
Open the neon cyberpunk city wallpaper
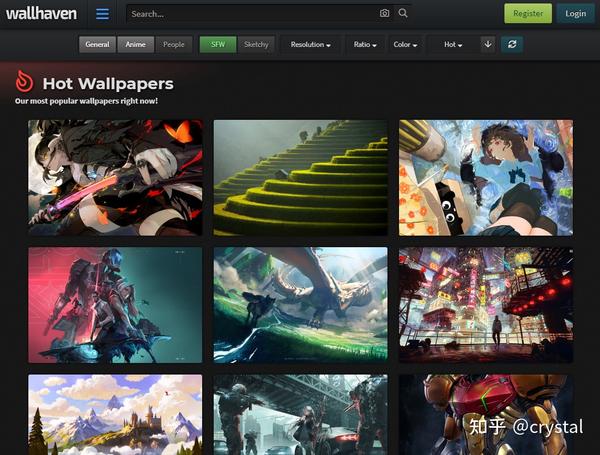(486, 305)
